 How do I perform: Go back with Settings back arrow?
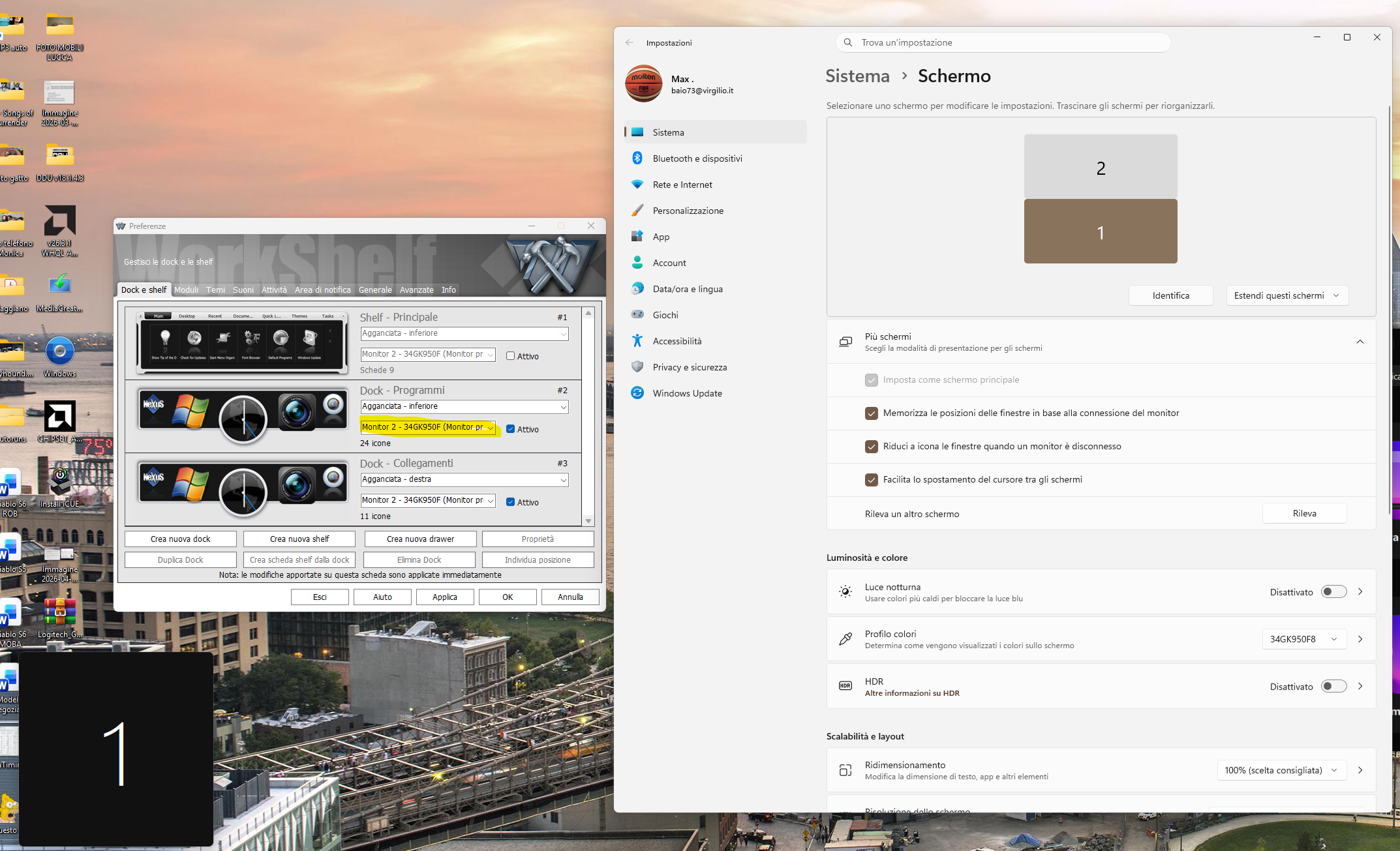[630, 42]
